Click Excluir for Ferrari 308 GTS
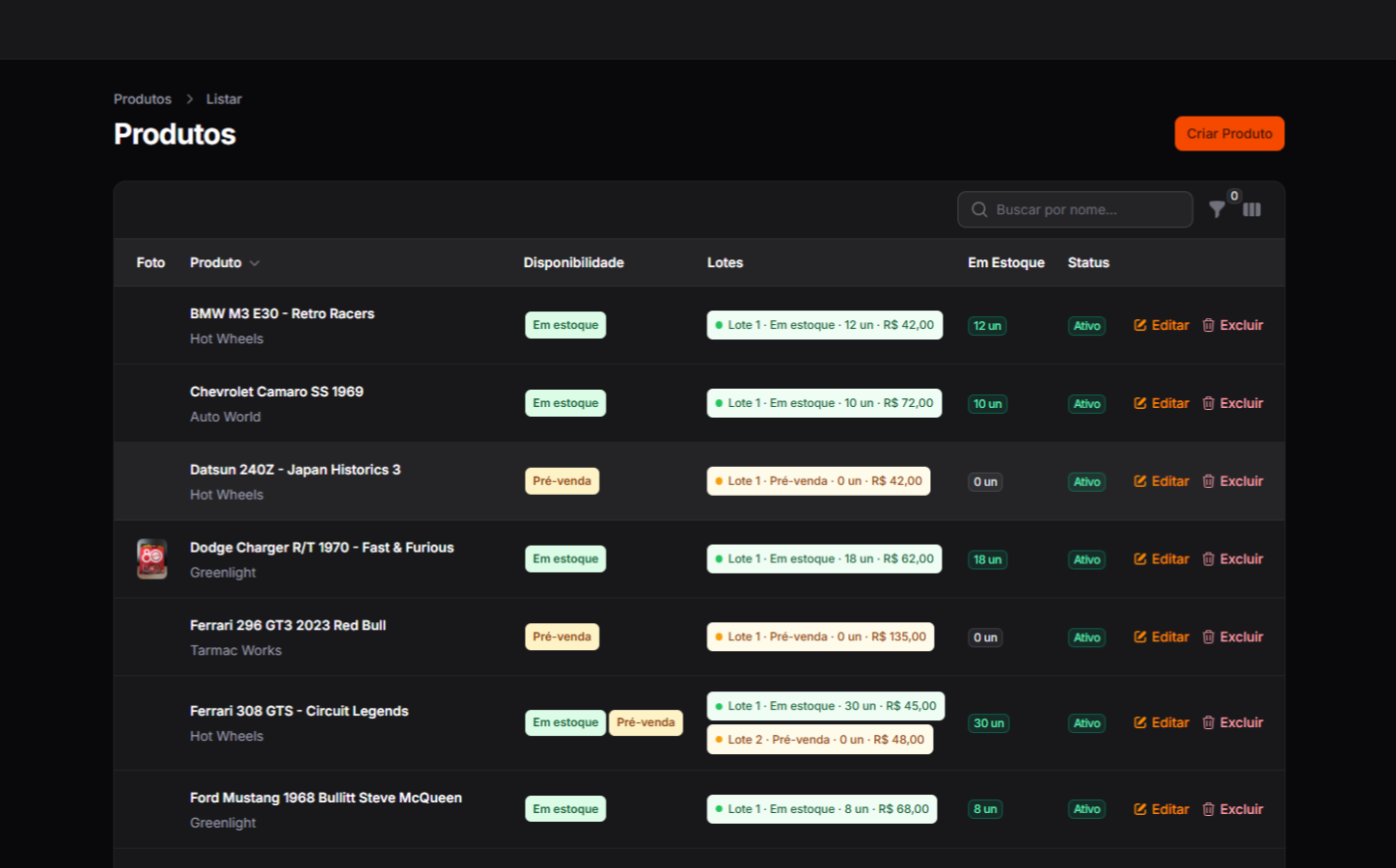1396x868 pixels. pos(1233,722)
